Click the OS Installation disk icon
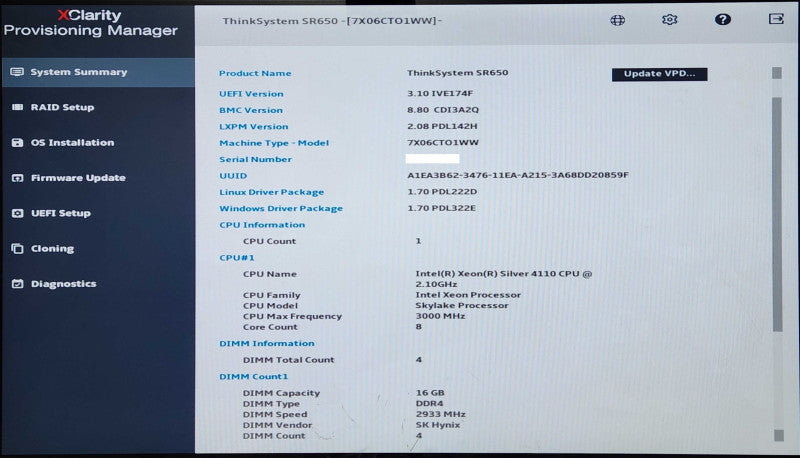The height and width of the screenshot is (458, 800). click(17, 142)
